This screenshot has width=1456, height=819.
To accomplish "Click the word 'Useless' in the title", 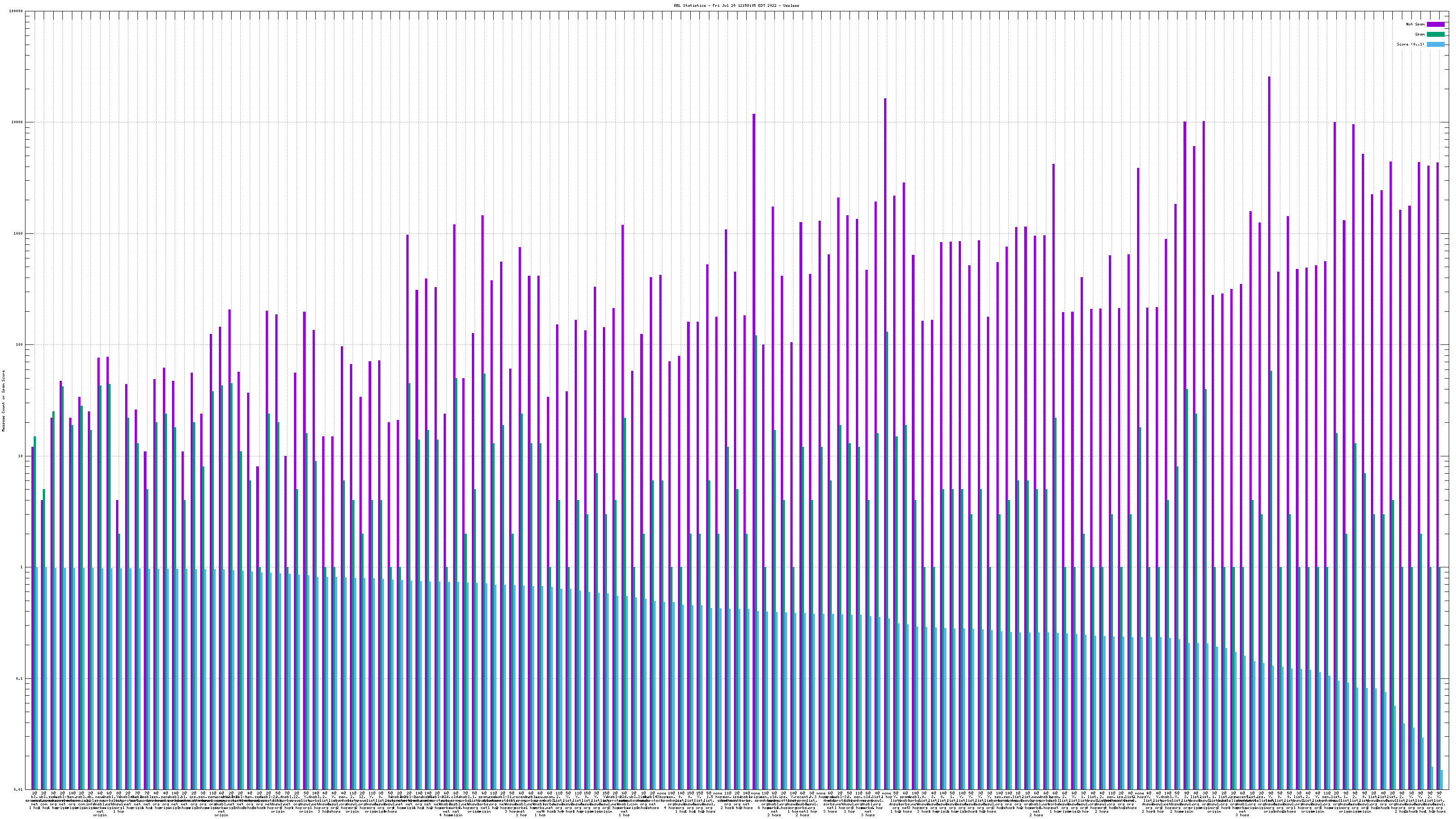I will [x=791, y=5].
